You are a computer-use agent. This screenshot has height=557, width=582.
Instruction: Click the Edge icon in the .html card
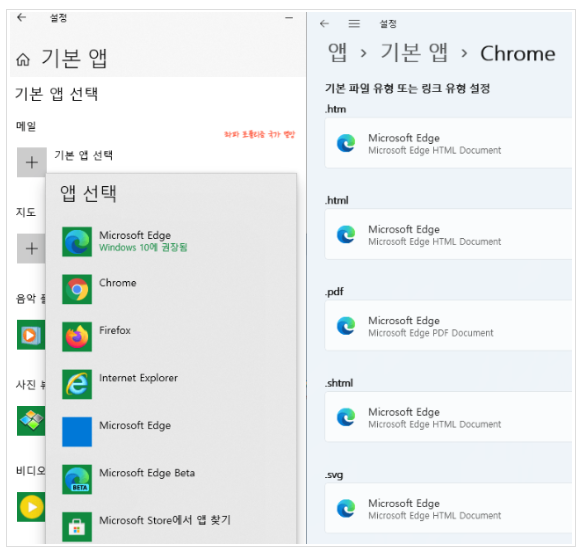coord(346,235)
